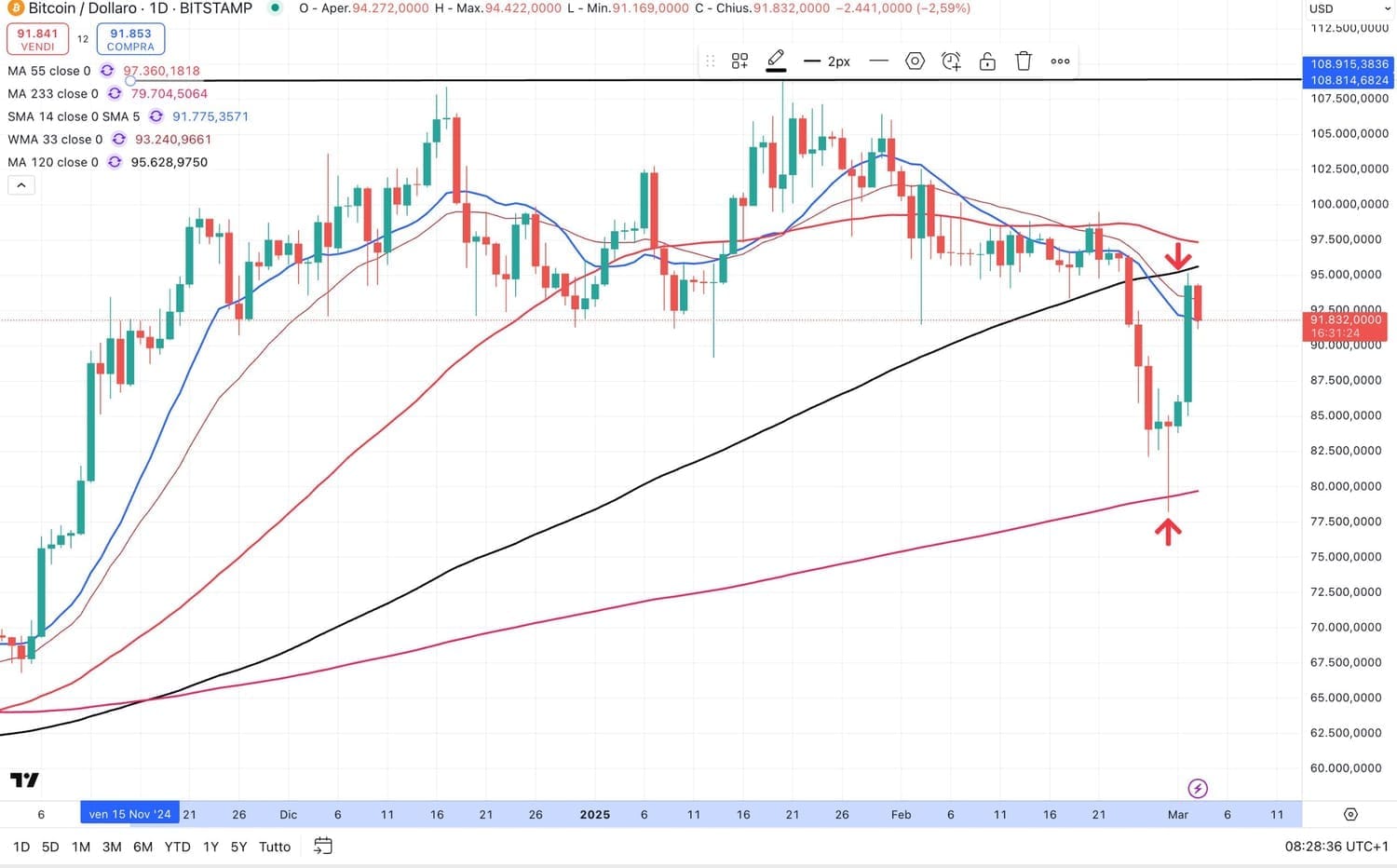Click the refresh icon beside MA 55
1397x868 pixels.
click(107, 71)
